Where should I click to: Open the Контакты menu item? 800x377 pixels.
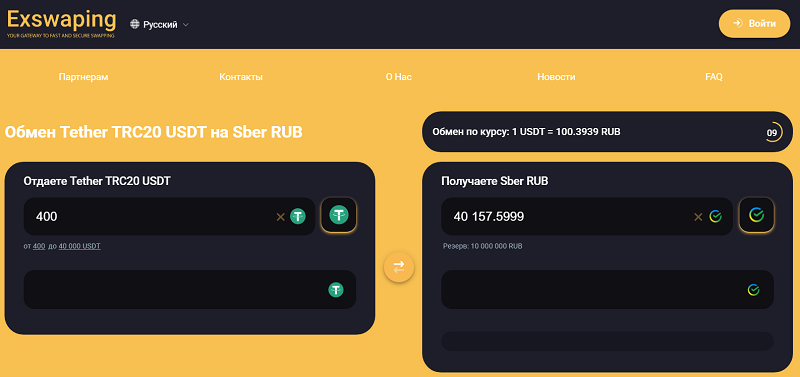[241, 77]
